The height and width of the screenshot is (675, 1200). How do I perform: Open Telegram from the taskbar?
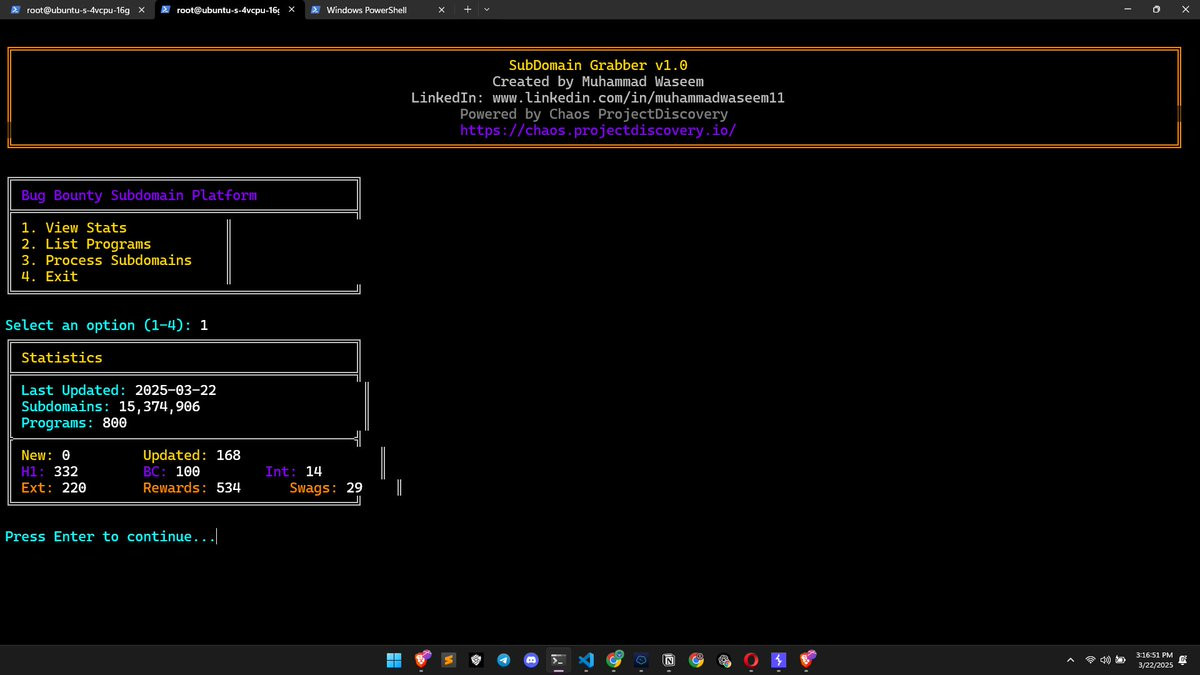tap(504, 660)
